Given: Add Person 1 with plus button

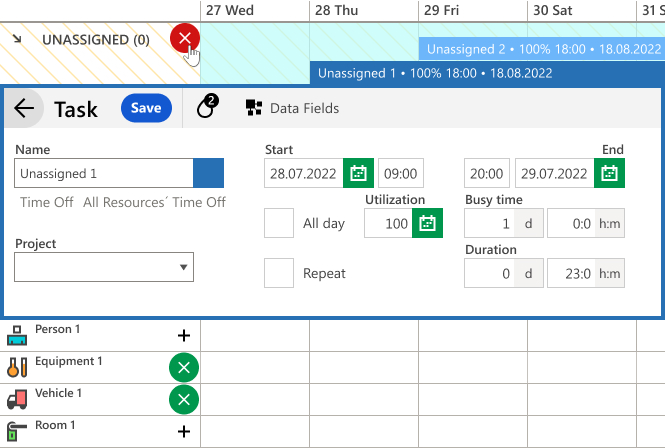Looking at the screenshot, I should (x=184, y=336).
